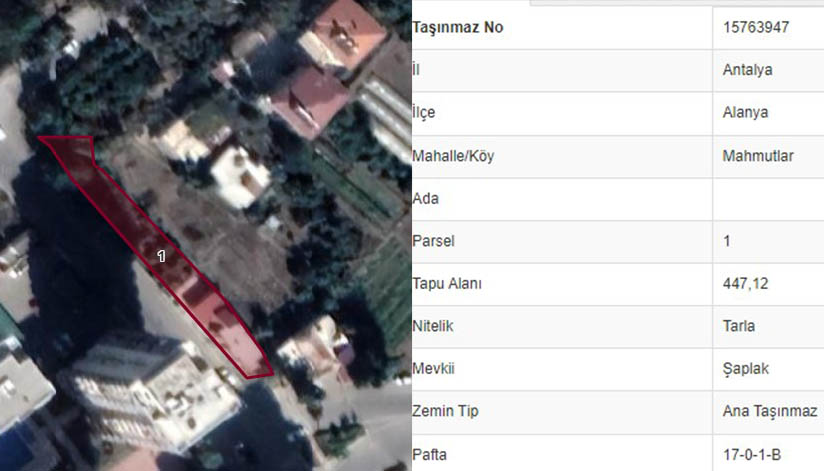
Task: Click the Nitelik value Tarla
Action: [x=739, y=326]
